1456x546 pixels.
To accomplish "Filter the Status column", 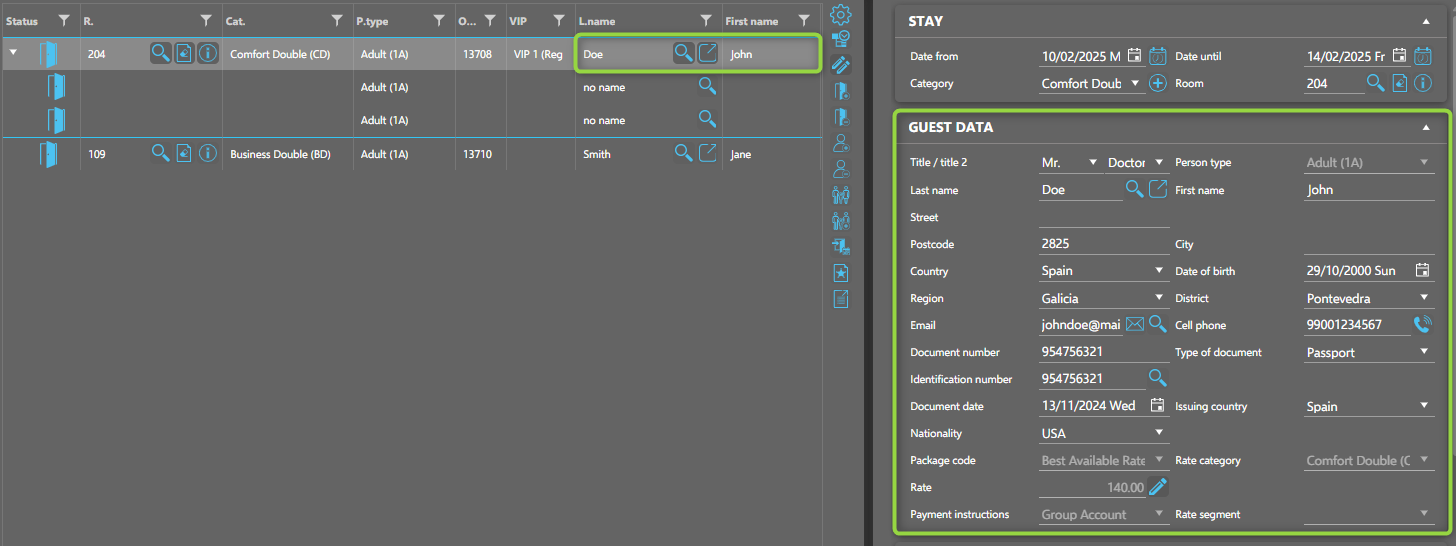I will point(64,20).
